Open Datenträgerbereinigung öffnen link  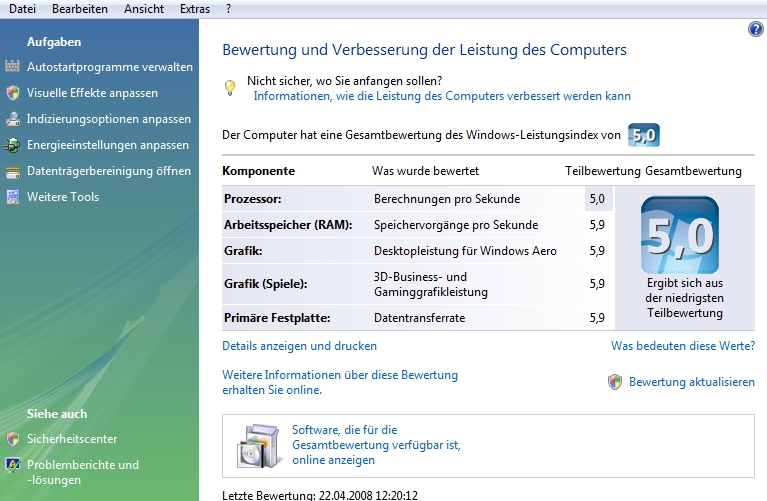click(x=109, y=171)
